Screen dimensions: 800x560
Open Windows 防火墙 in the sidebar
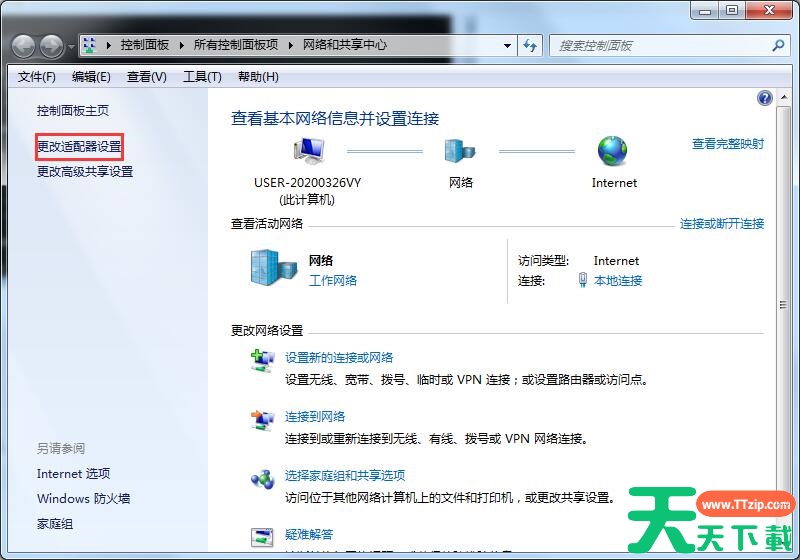point(83,499)
